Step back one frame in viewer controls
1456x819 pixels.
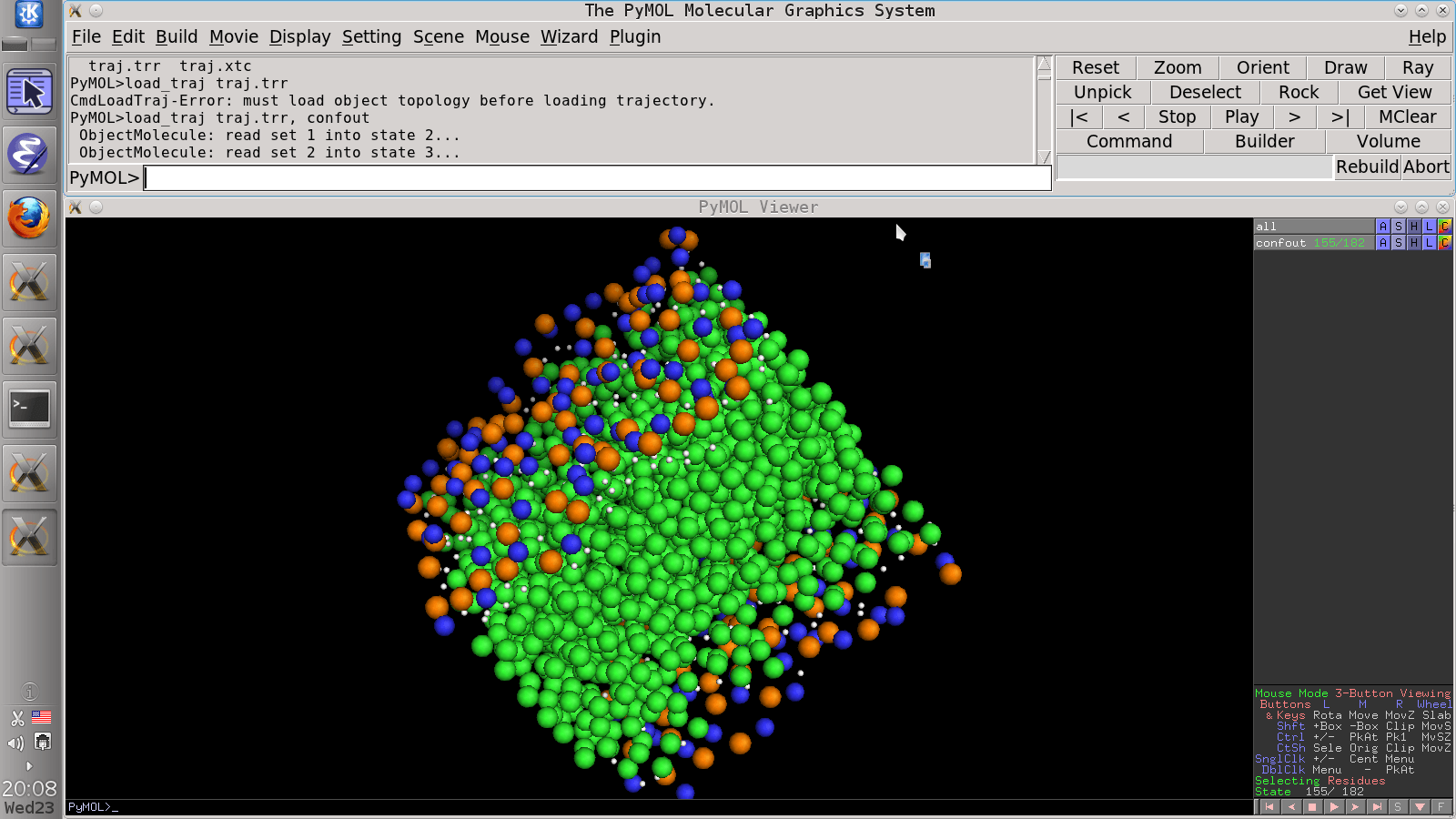pyautogui.click(x=1290, y=807)
